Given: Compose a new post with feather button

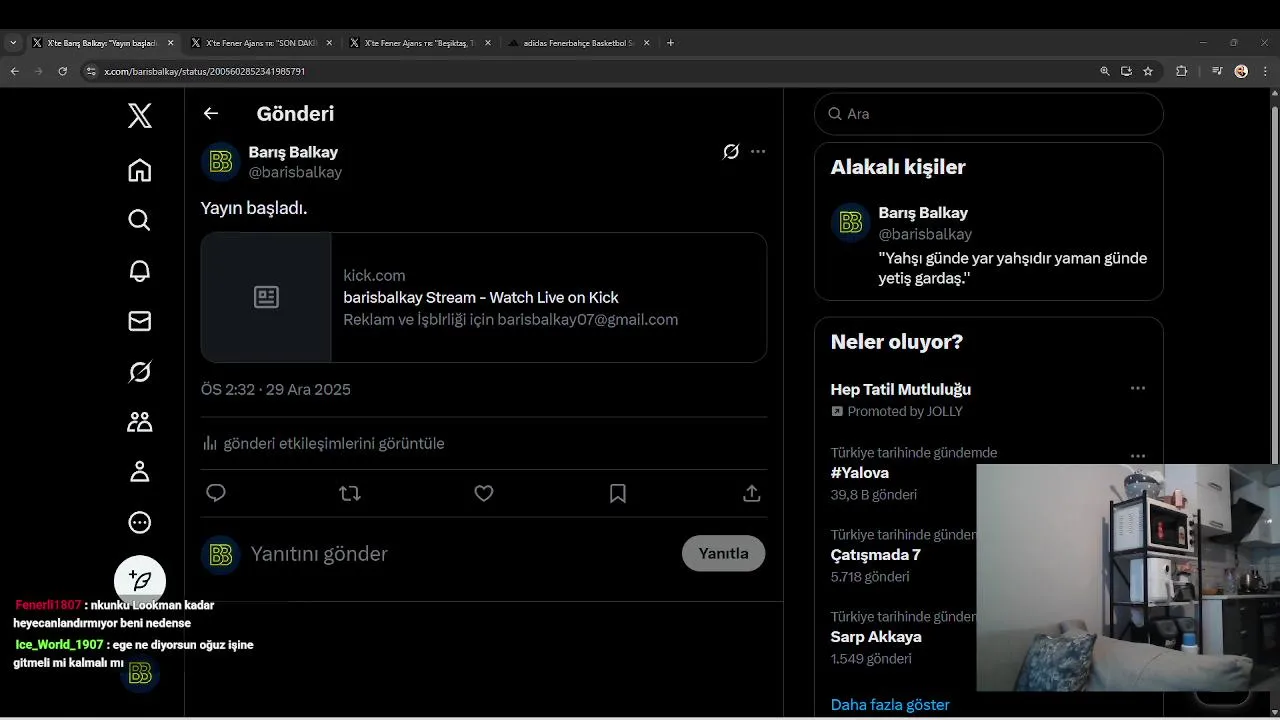Looking at the screenshot, I should coord(140,581).
